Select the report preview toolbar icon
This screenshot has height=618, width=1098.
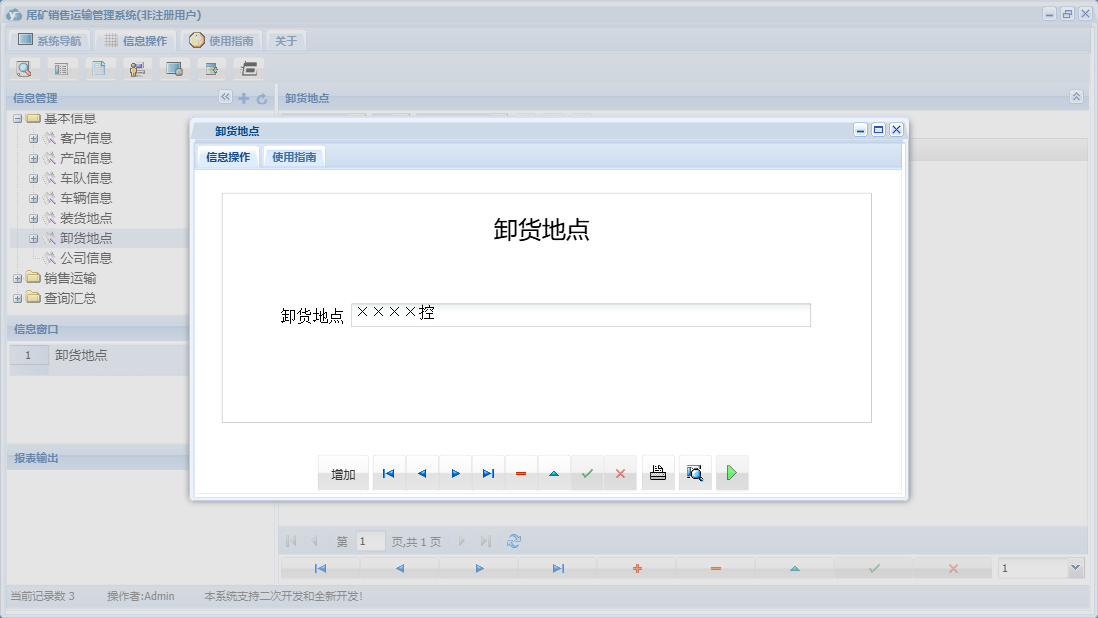tap(22, 68)
